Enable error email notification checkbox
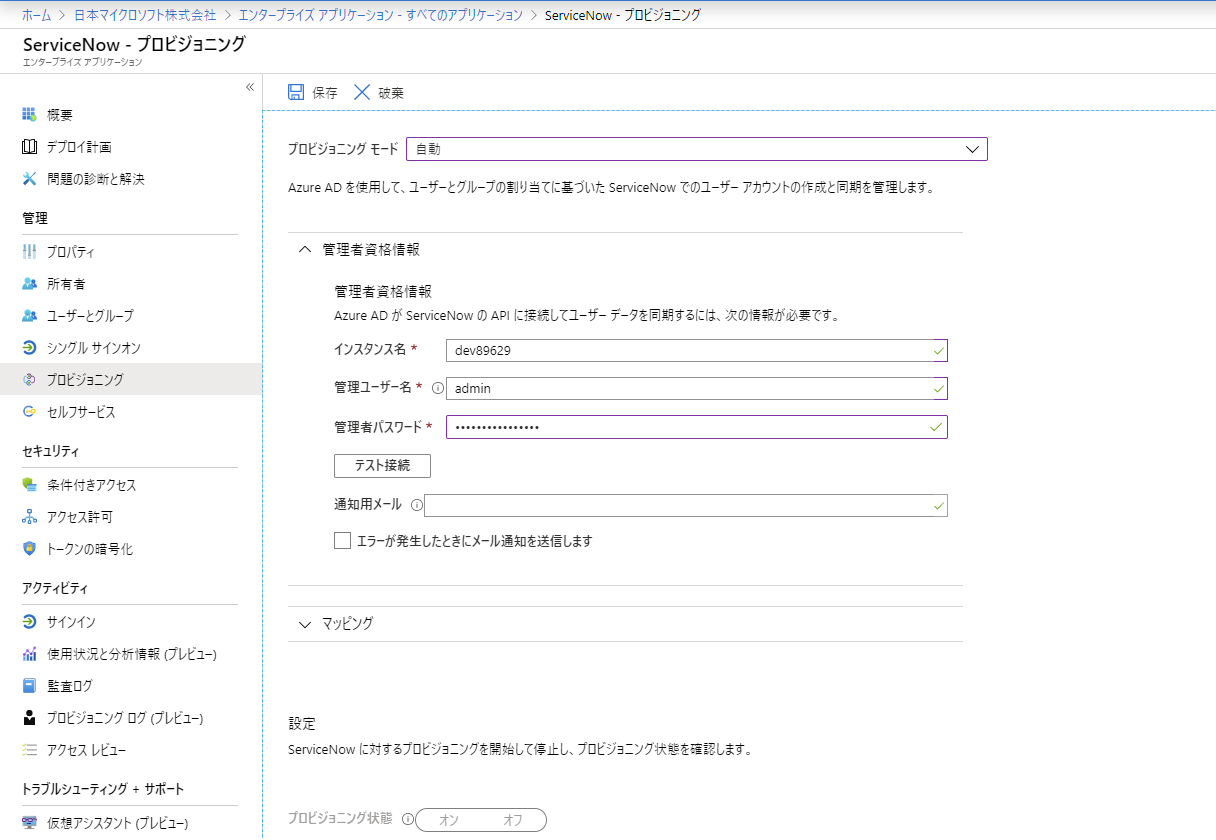Screen dimensions: 1216x840 [x=343, y=541]
